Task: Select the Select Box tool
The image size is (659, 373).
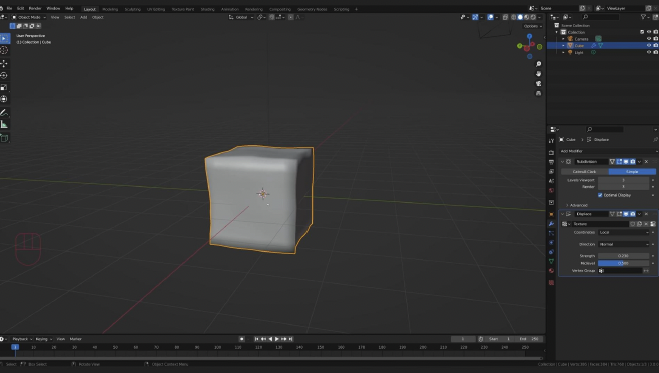Action: coord(4,39)
